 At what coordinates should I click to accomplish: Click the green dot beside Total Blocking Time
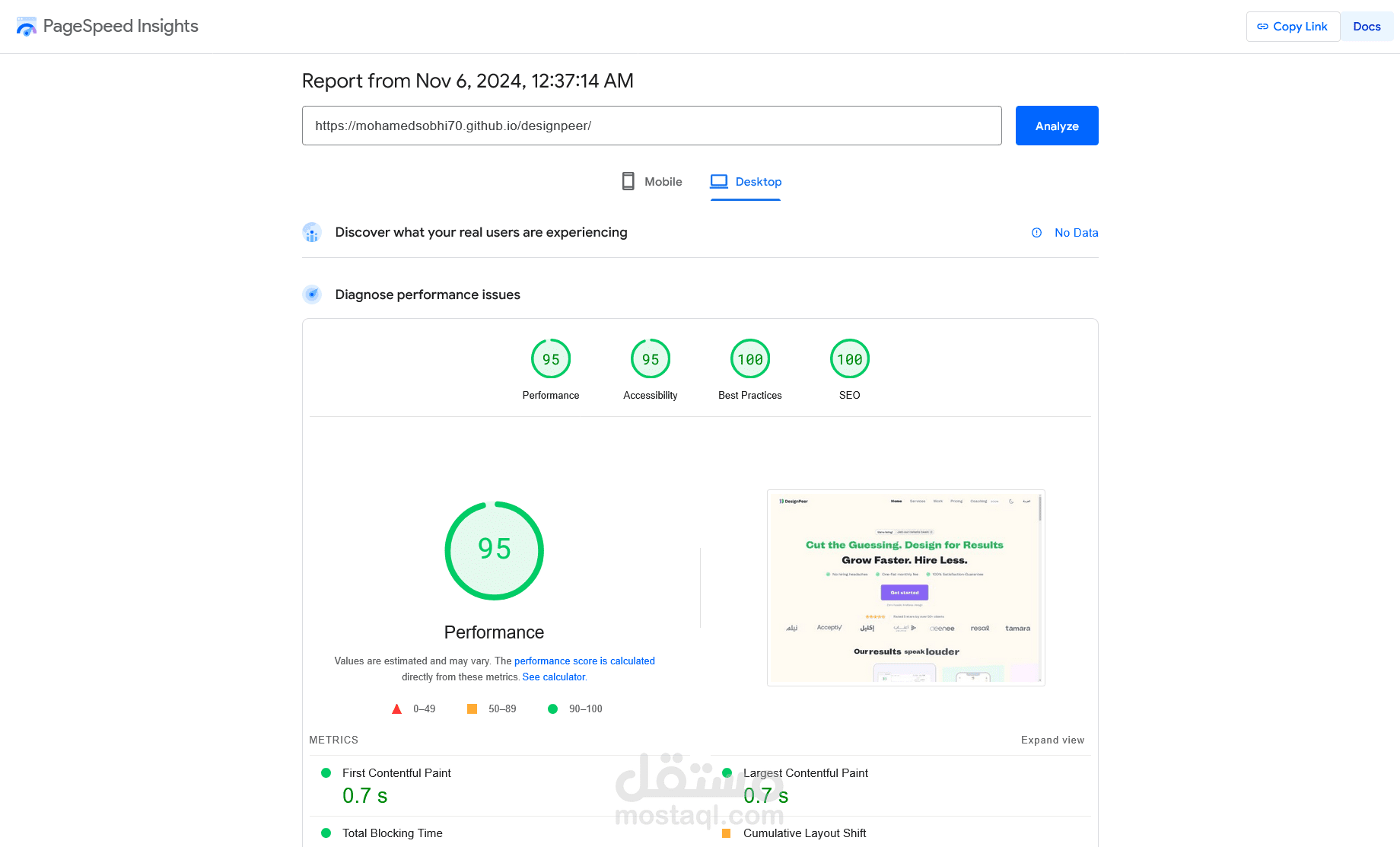[326, 833]
